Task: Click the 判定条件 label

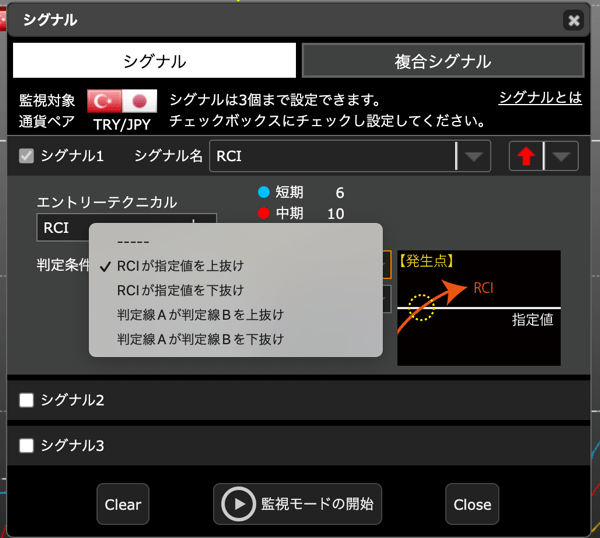Action: (x=63, y=265)
